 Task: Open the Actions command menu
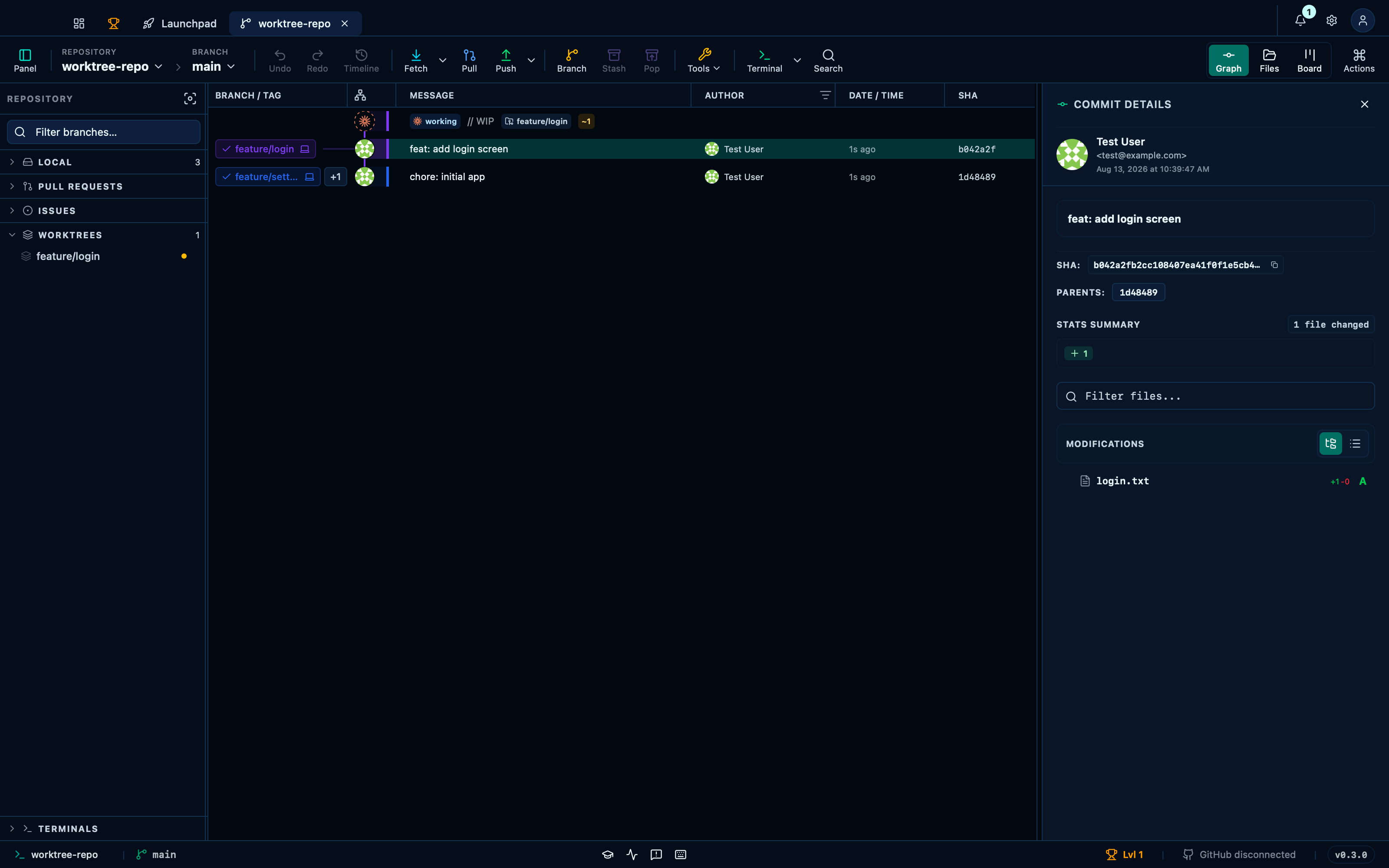pos(1359,60)
